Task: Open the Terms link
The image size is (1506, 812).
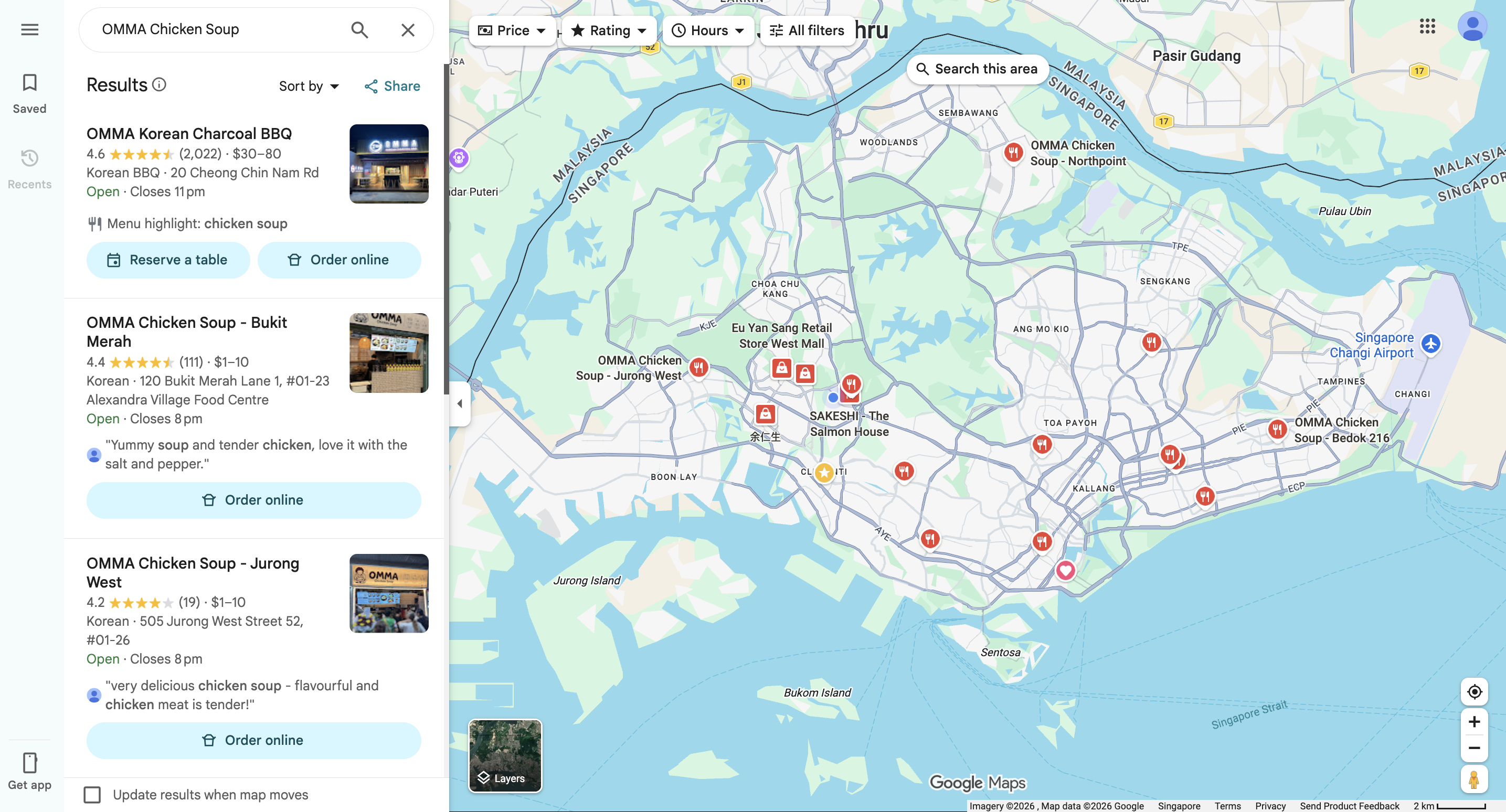Action: 1227,806
